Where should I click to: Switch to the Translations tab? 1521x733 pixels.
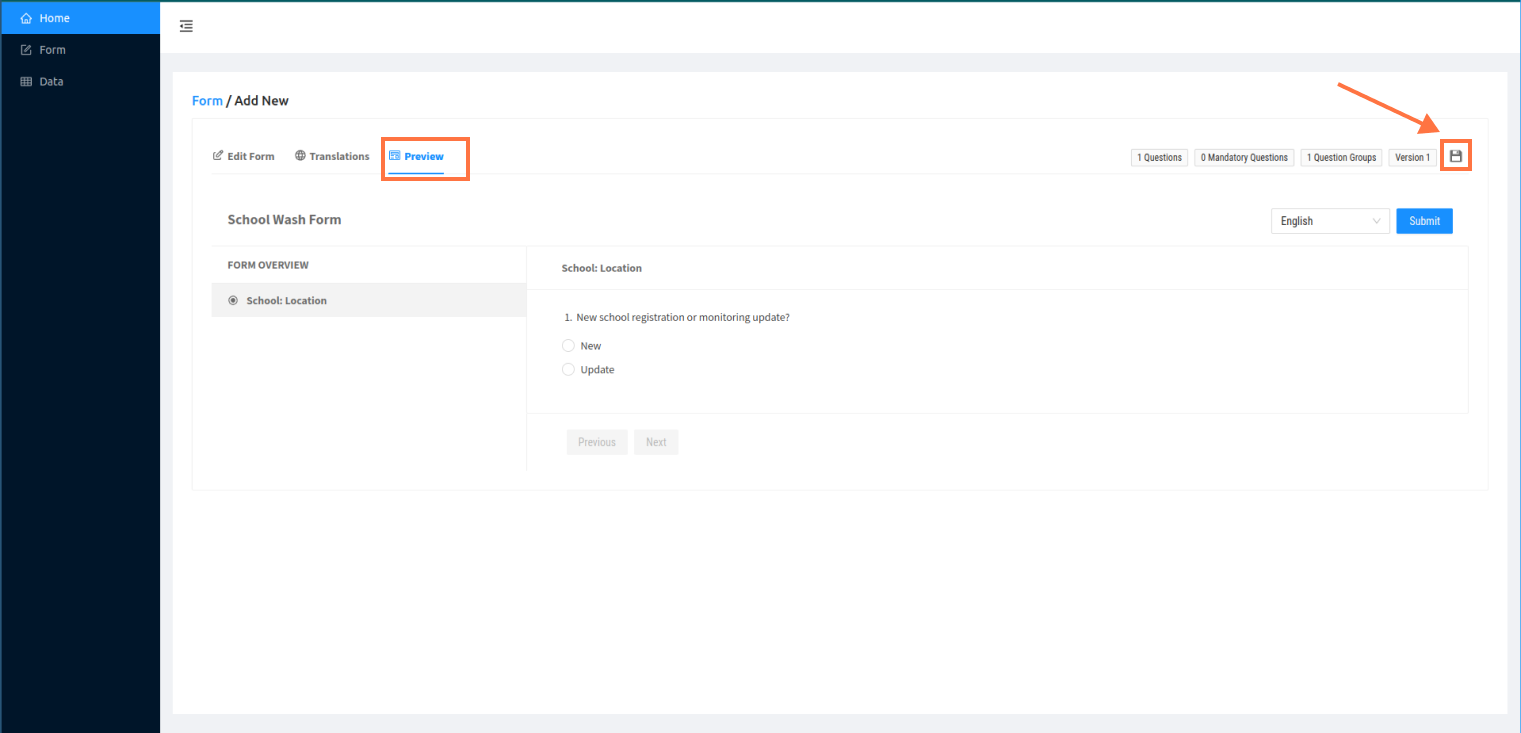[x=332, y=156]
